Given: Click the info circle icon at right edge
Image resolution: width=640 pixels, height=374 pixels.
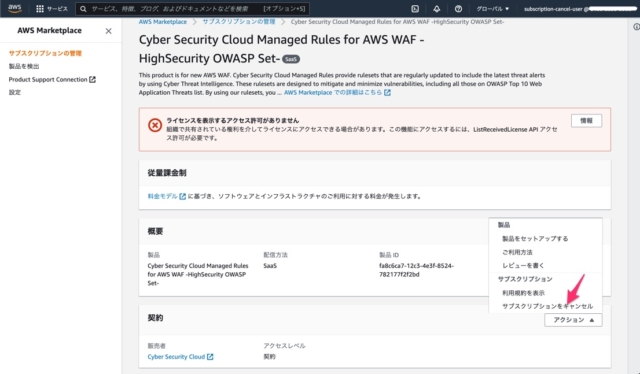Looking at the screenshot, I should (x=636, y=27).
